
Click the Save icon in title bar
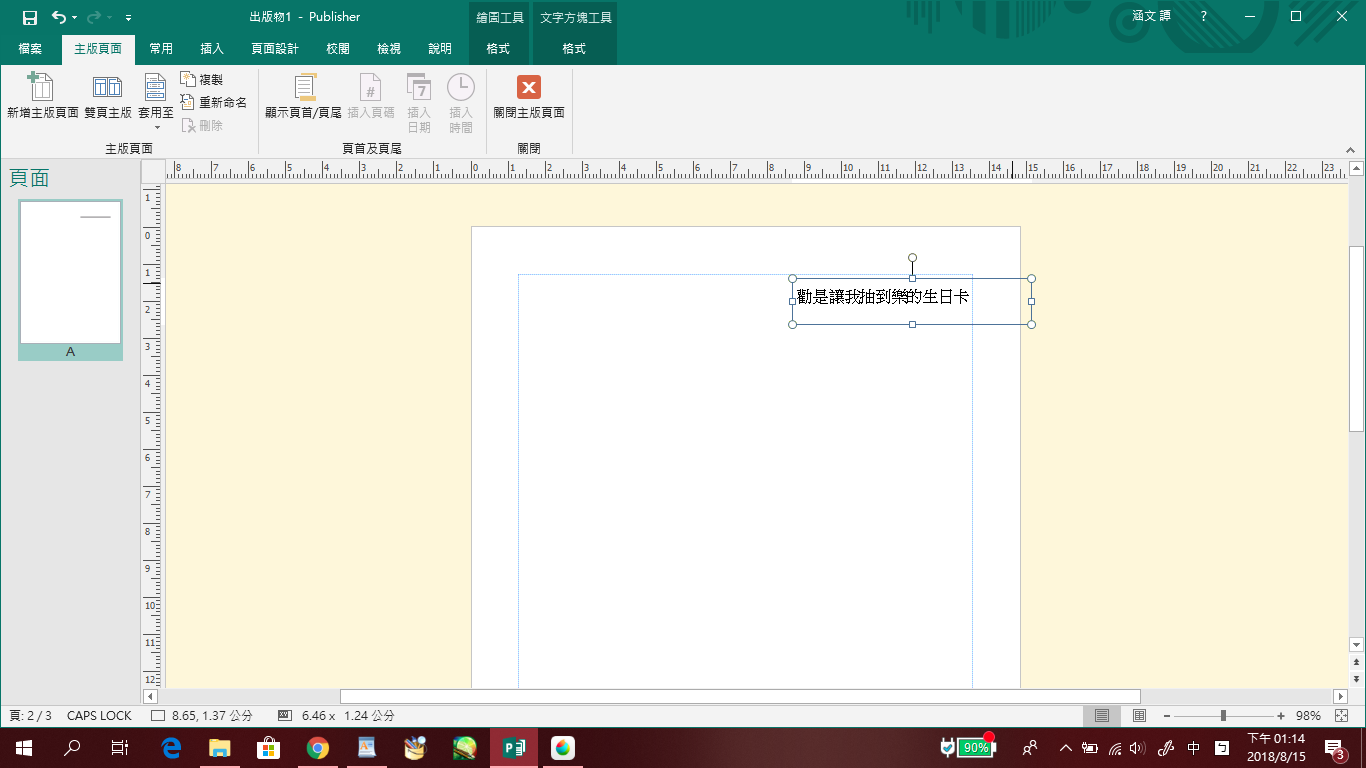[x=30, y=17]
